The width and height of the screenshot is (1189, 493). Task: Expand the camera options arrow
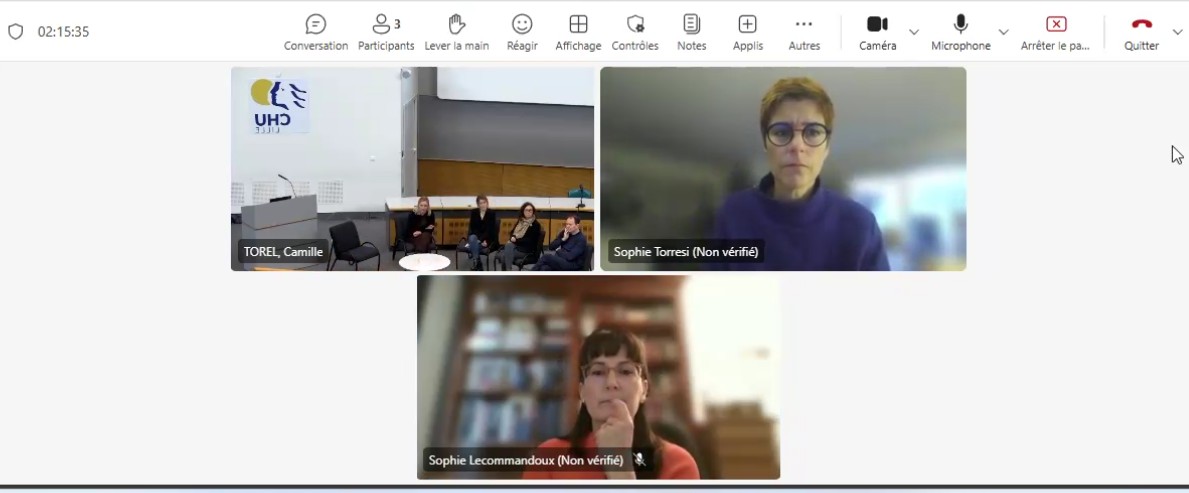click(x=914, y=32)
